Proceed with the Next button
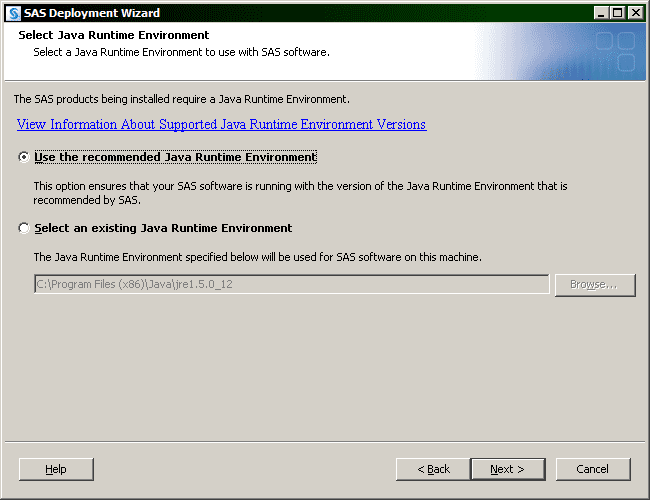The height and width of the screenshot is (500, 650). coord(508,469)
